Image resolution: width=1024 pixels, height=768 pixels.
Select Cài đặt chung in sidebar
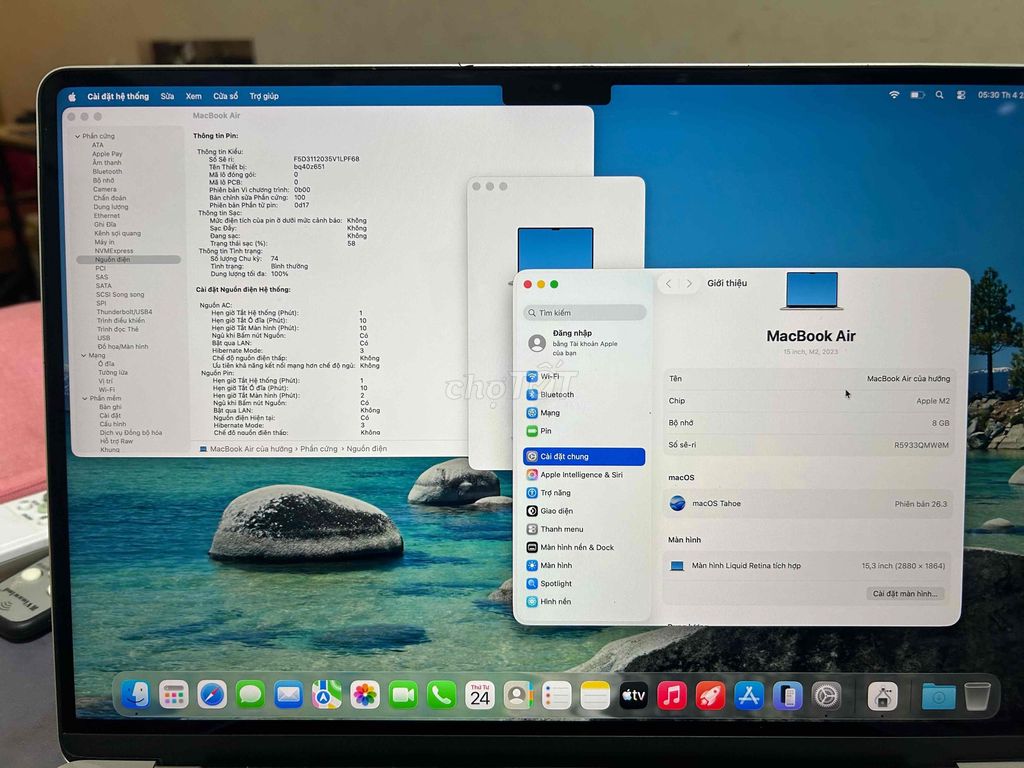(584, 456)
